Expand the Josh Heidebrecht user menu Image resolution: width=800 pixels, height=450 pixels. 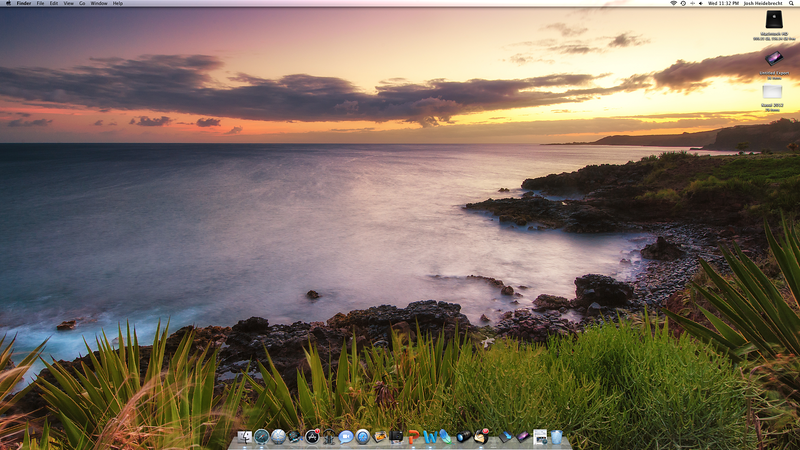tap(764, 4)
